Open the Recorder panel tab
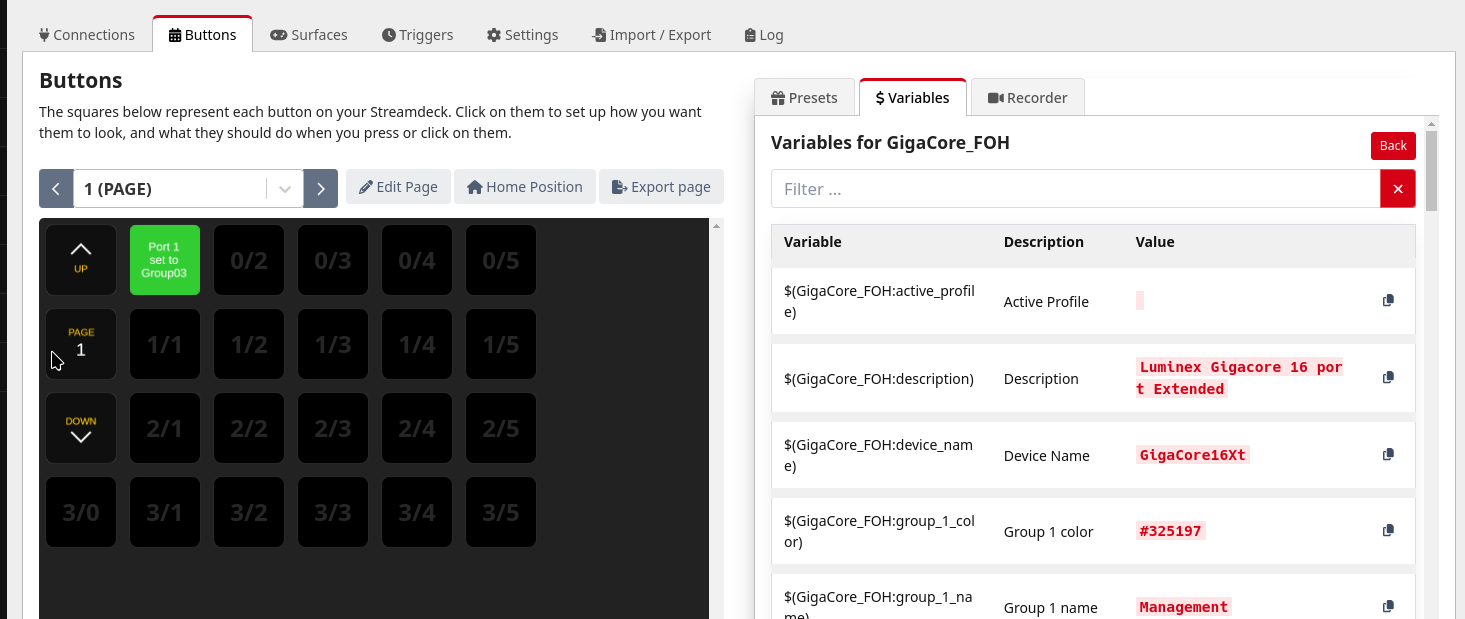 click(x=1027, y=98)
